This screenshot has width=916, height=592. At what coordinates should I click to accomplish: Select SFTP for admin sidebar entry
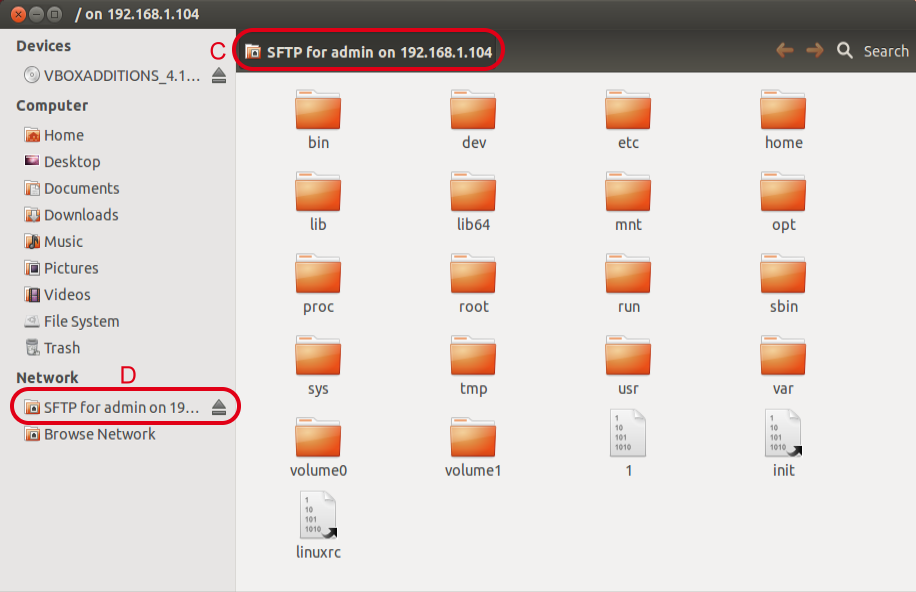point(112,408)
